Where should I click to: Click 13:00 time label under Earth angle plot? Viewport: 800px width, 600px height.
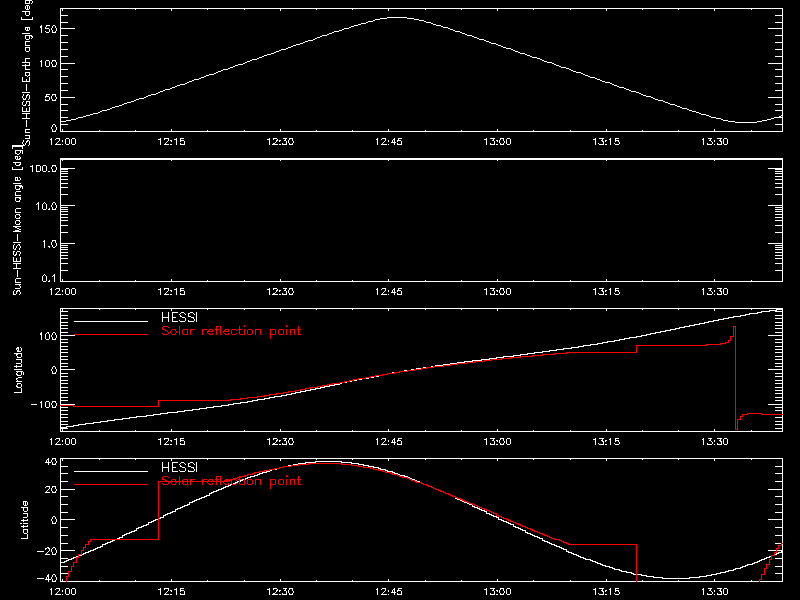click(x=497, y=142)
